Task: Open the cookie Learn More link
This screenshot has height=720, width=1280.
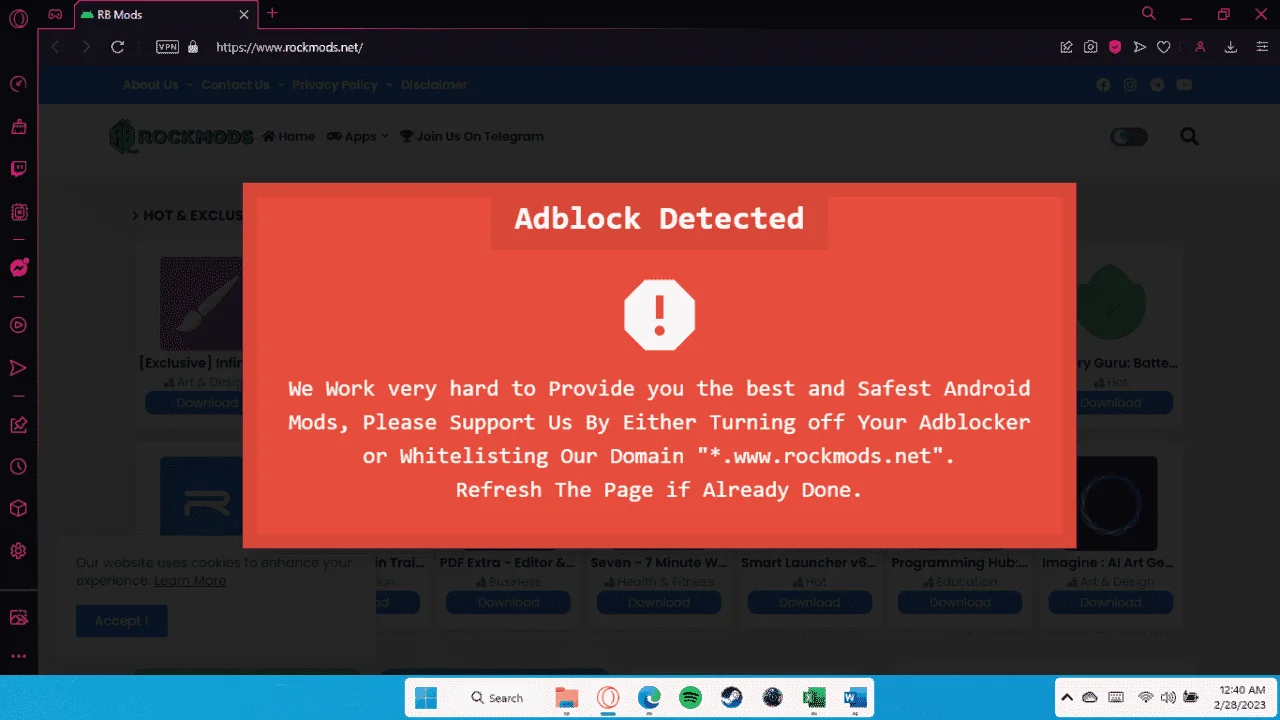Action: pyautogui.click(x=190, y=581)
